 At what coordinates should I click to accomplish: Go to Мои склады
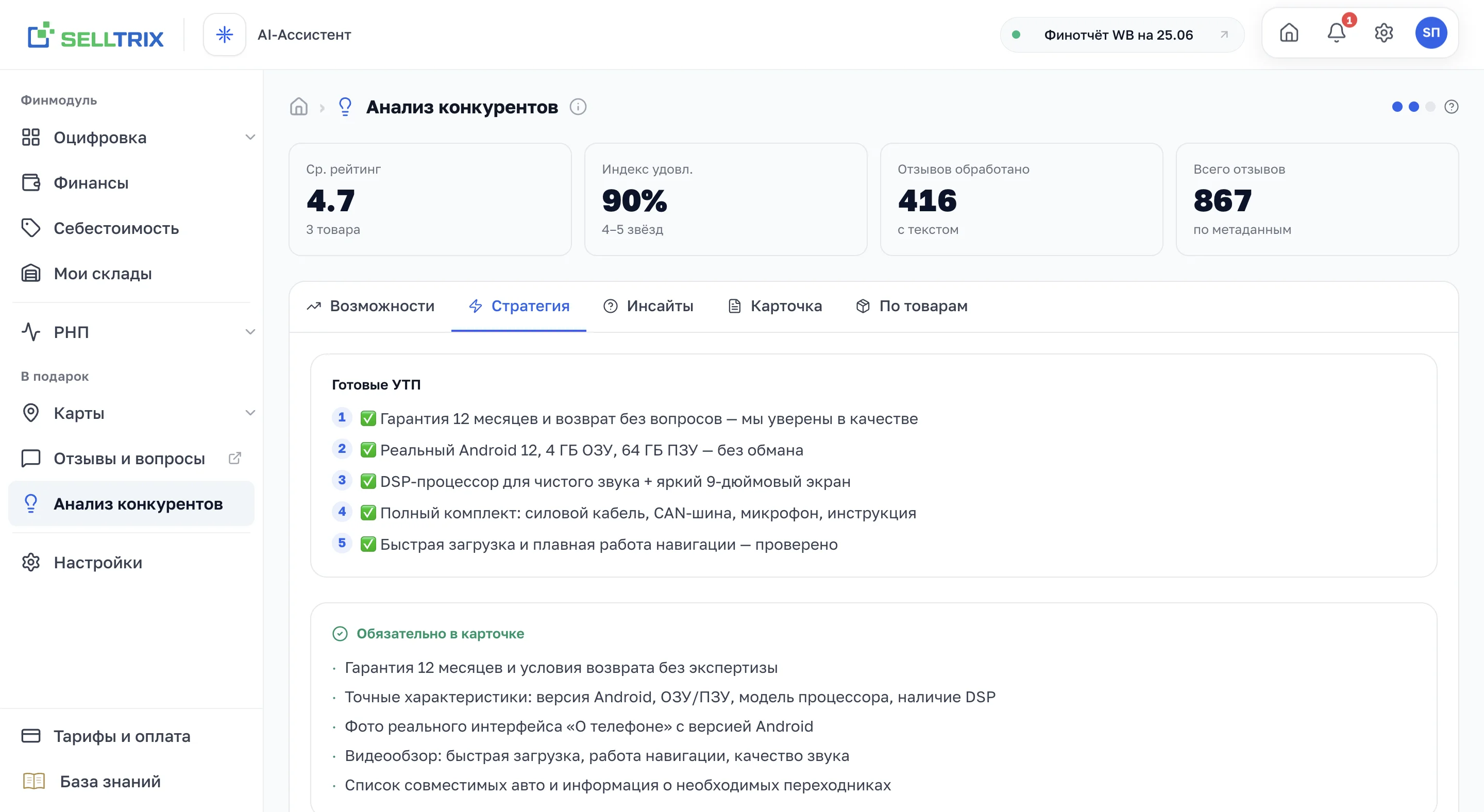tap(131, 273)
